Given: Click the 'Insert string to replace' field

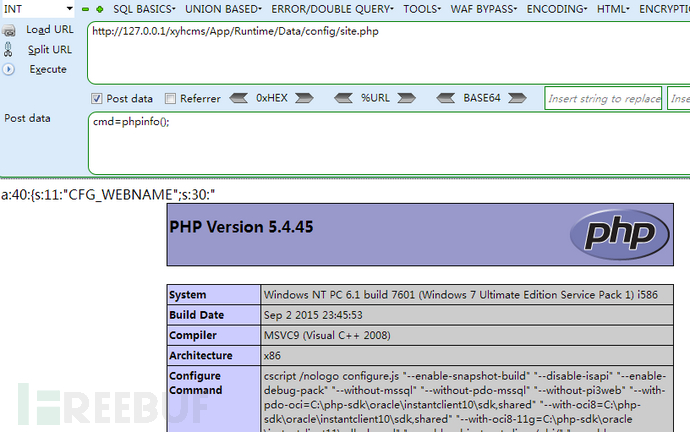Looking at the screenshot, I should coord(603,99).
